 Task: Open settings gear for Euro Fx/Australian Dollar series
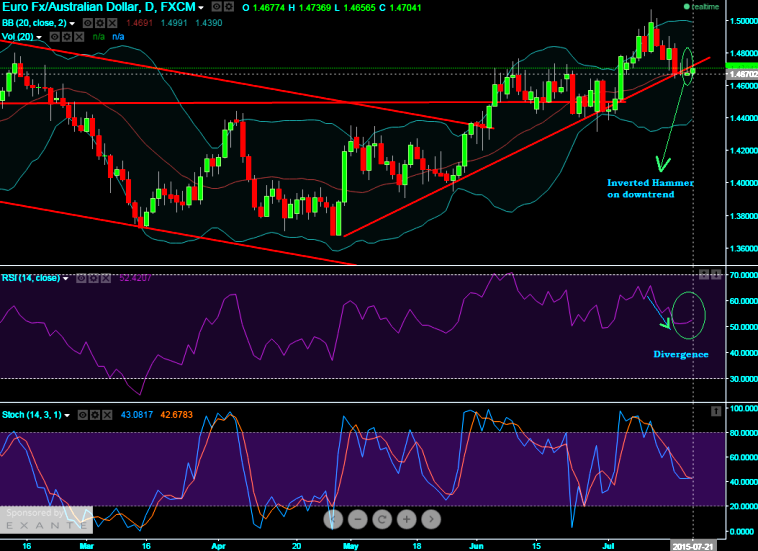(x=229, y=7)
